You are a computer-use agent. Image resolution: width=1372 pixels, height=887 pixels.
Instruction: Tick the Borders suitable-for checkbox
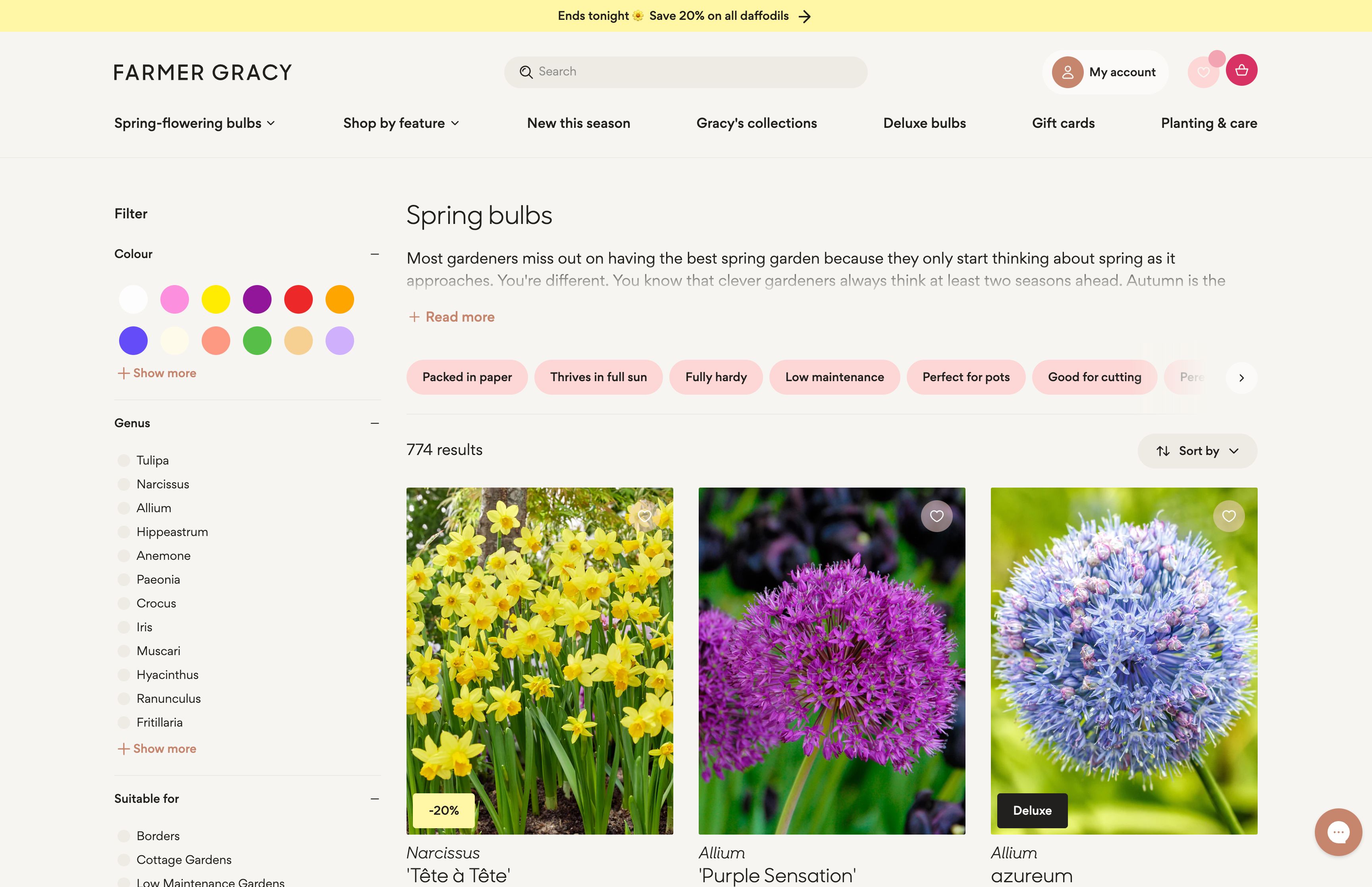124,836
